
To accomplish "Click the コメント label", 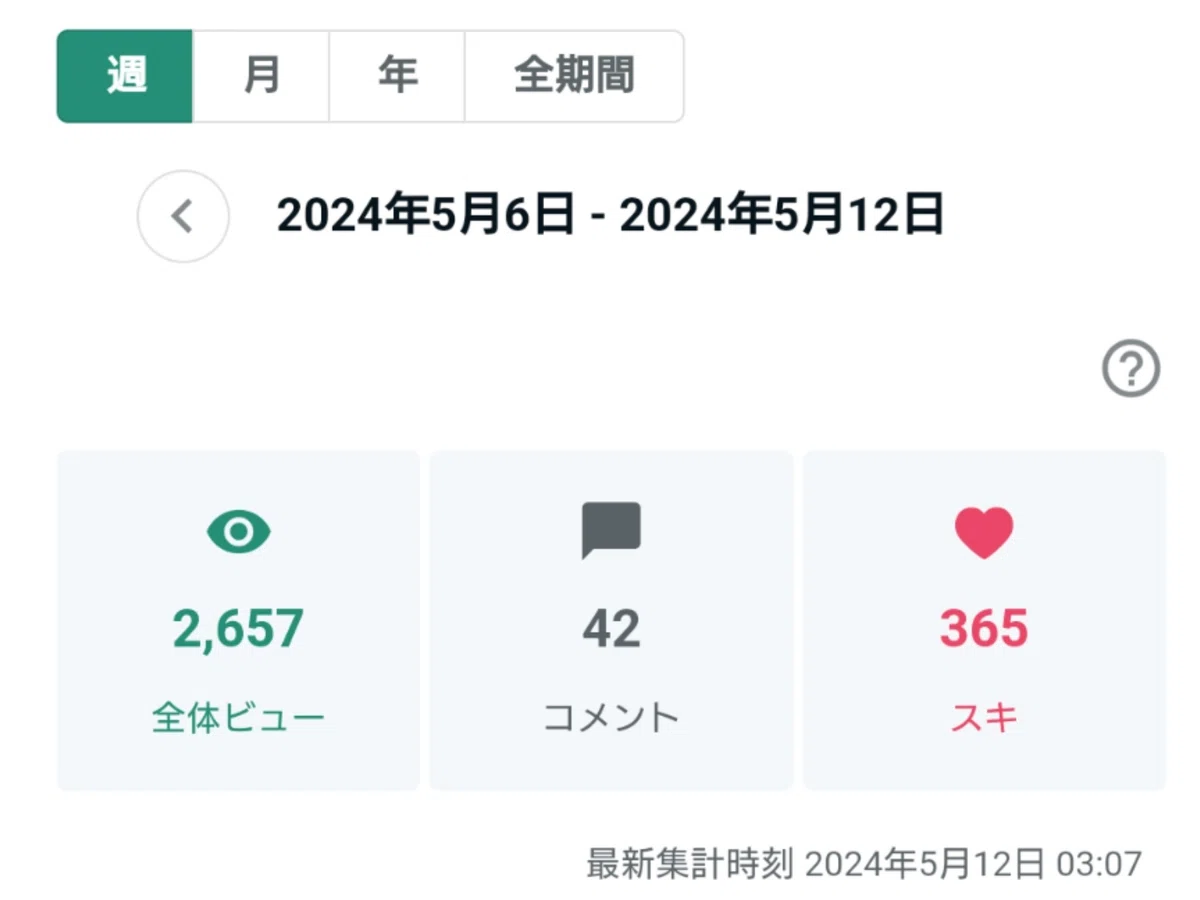I will point(611,718).
